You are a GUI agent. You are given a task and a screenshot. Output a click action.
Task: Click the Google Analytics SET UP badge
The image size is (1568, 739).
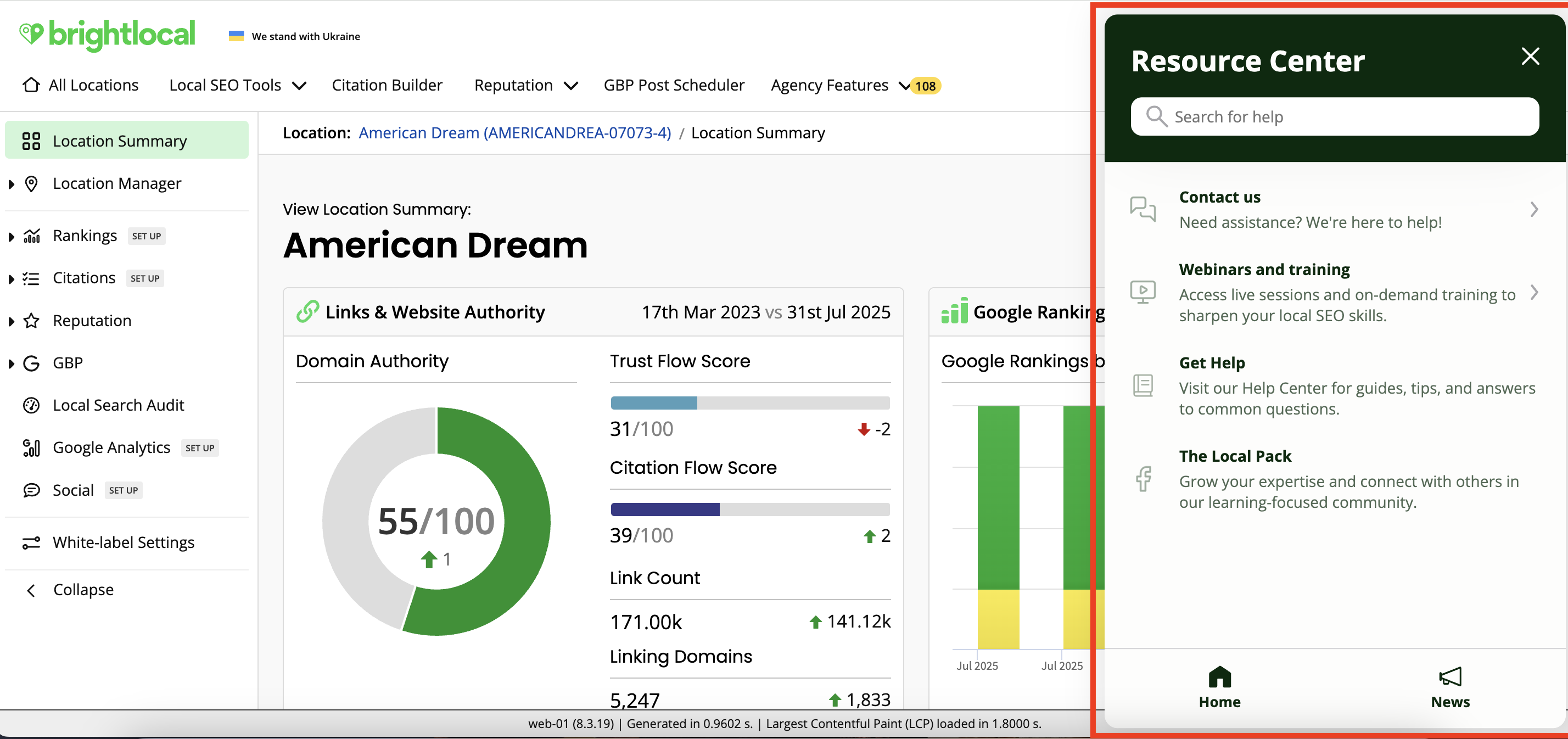pos(200,448)
